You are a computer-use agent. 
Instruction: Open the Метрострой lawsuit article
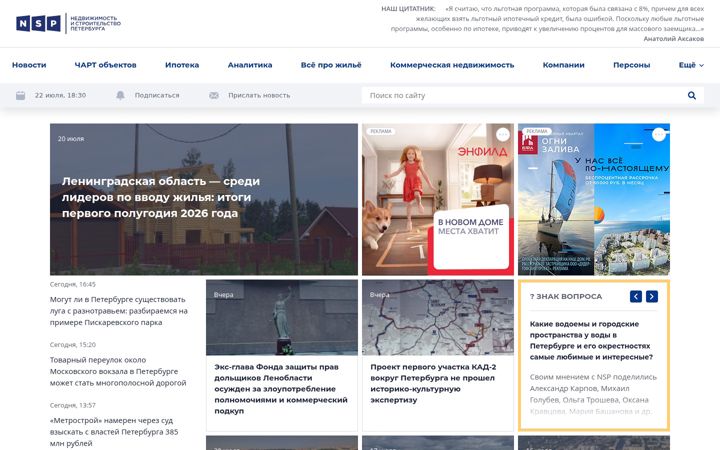[x=114, y=432]
